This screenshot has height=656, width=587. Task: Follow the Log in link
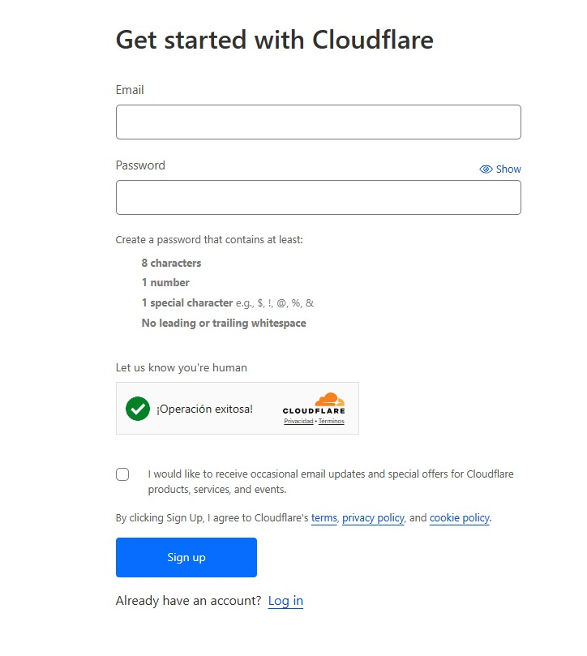click(285, 601)
